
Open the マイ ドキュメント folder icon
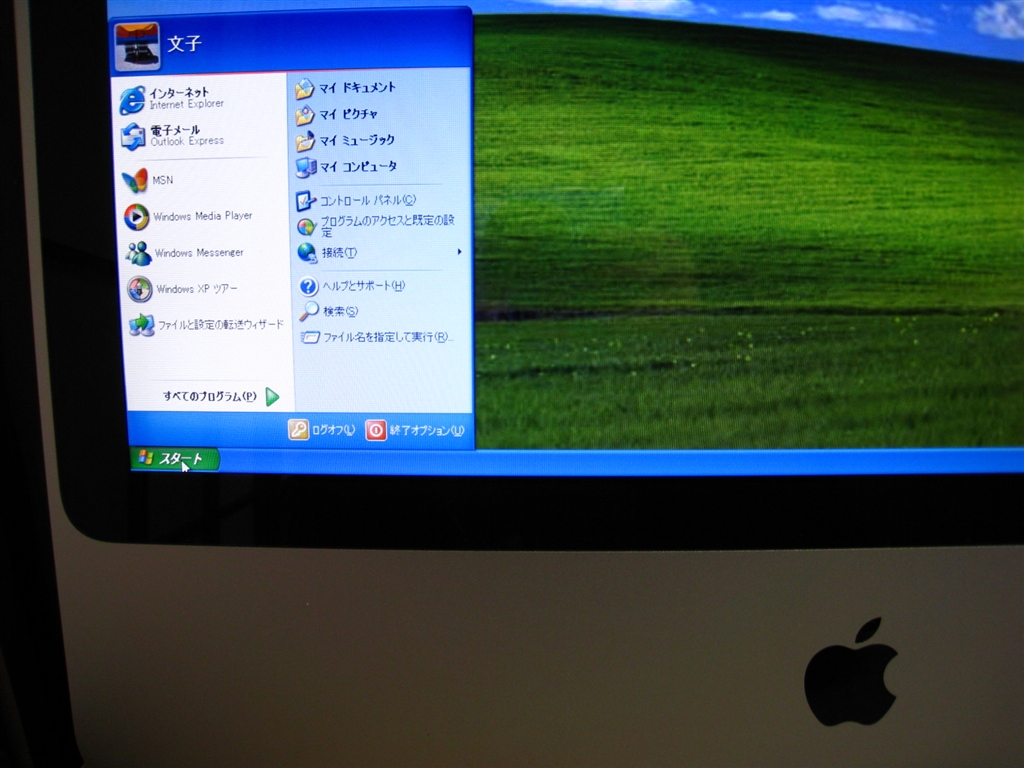click(x=305, y=89)
